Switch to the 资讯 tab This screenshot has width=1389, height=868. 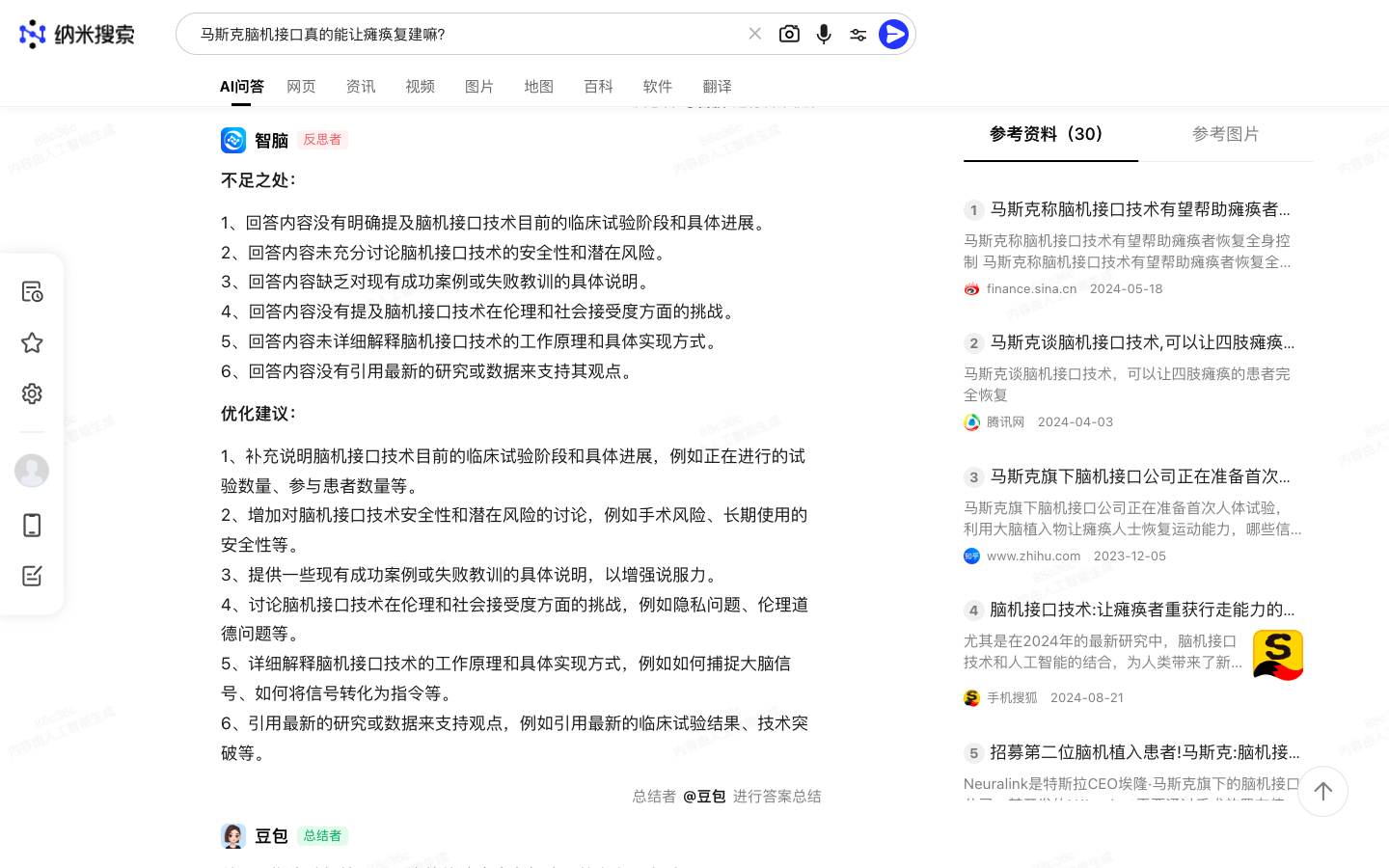coord(361,87)
